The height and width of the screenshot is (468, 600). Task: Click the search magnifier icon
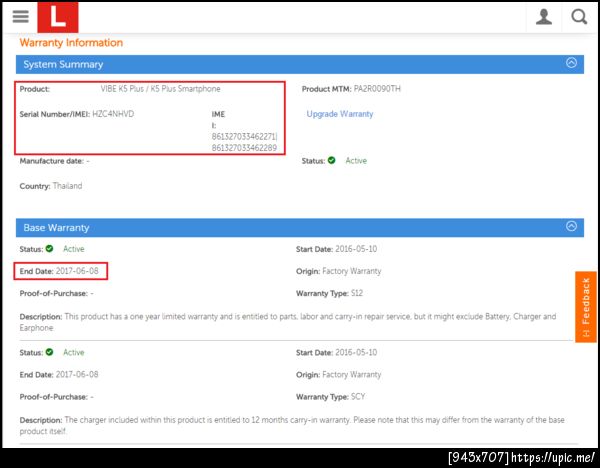pyautogui.click(x=579, y=17)
